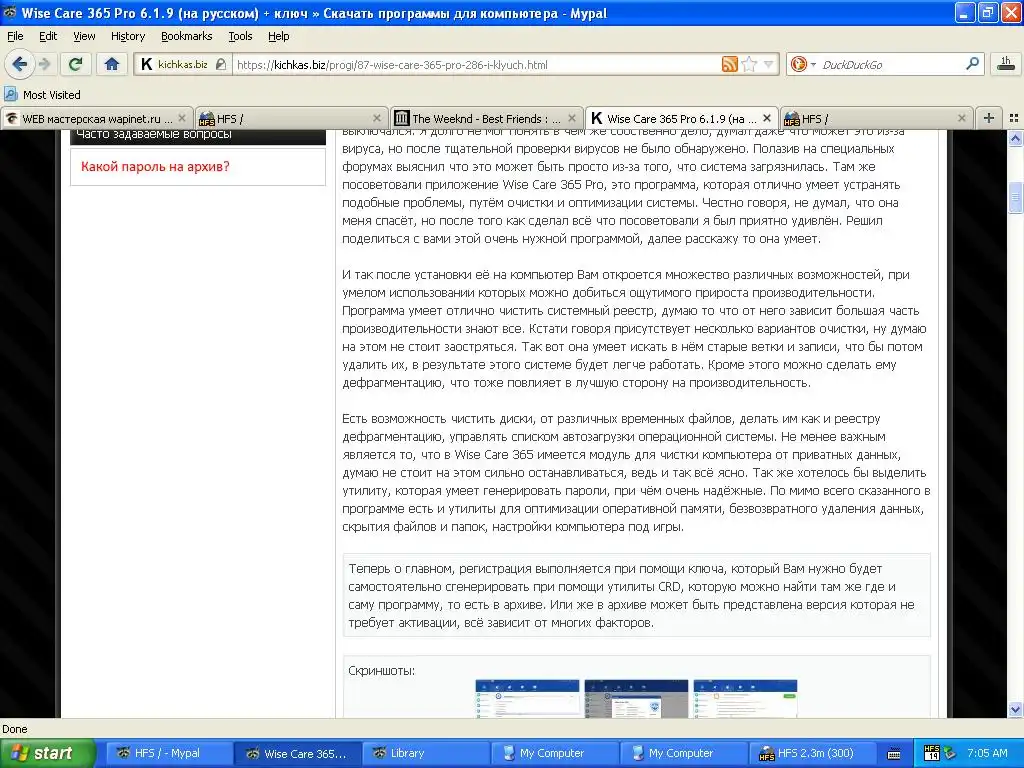The width and height of the screenshot is (1024, 768).
Task: Open the URL history dropdown arrow
Action: click(x=769, y=64)
